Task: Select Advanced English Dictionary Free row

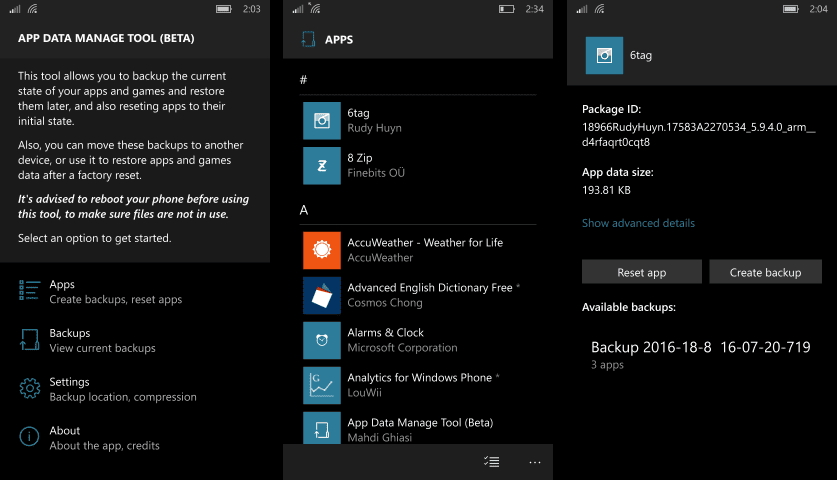Action: pos(420,295)
